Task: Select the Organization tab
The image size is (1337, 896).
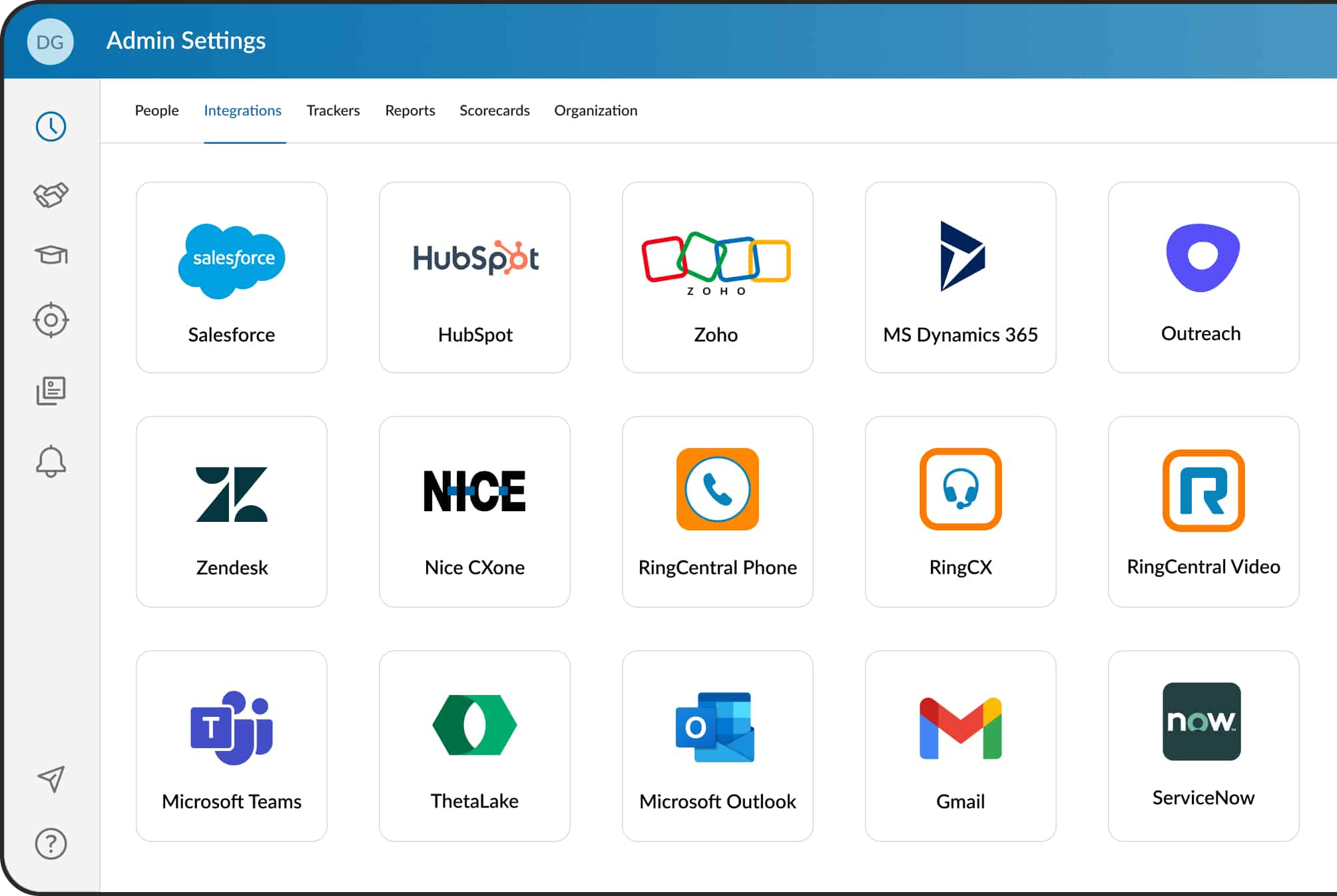Action: [x=595, y=111]
